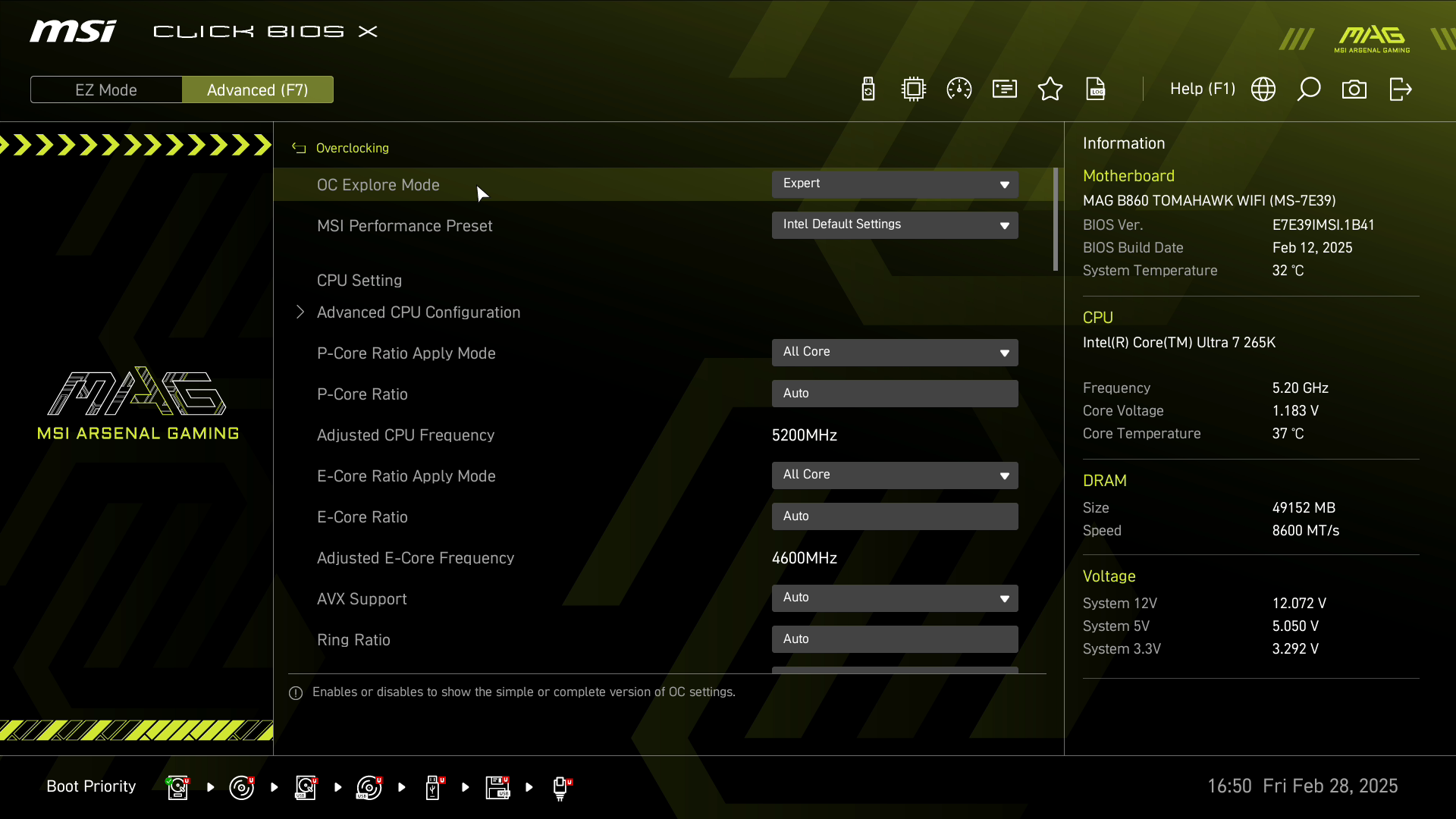Open the OC Explore Mode dropdown
Screen dimensions: 1456x819
895,184
